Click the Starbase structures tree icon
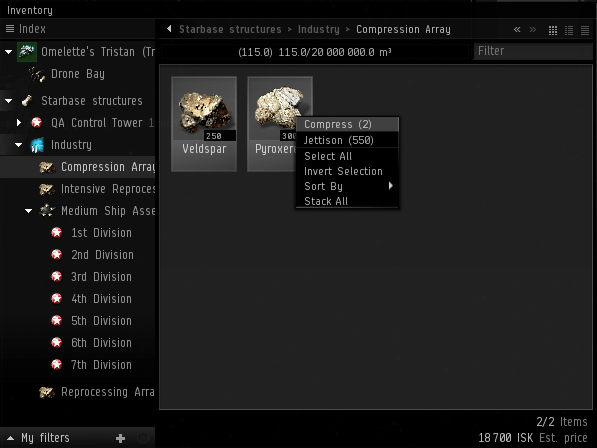 (x=27, y=101)
